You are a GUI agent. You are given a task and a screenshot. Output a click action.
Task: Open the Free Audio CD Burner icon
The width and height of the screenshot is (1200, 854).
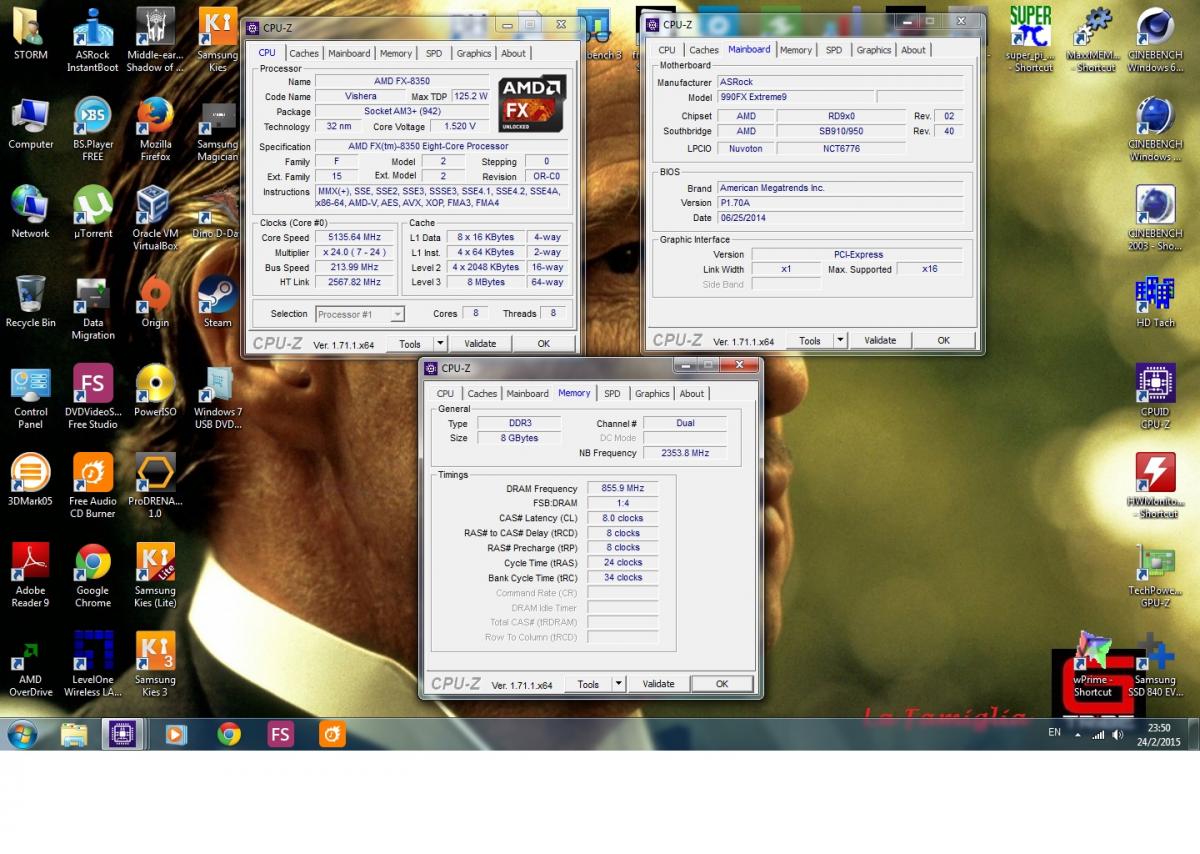(x=93, y=486)
